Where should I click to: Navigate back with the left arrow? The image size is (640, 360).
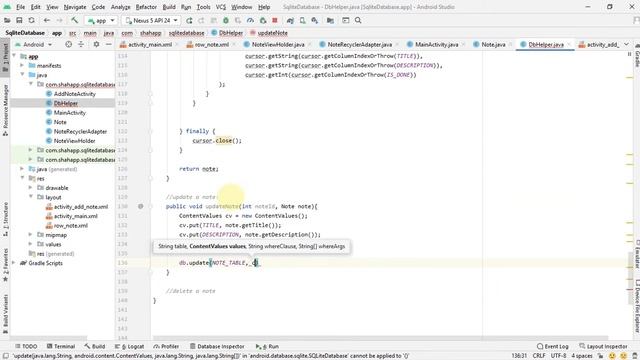(47, 20)
